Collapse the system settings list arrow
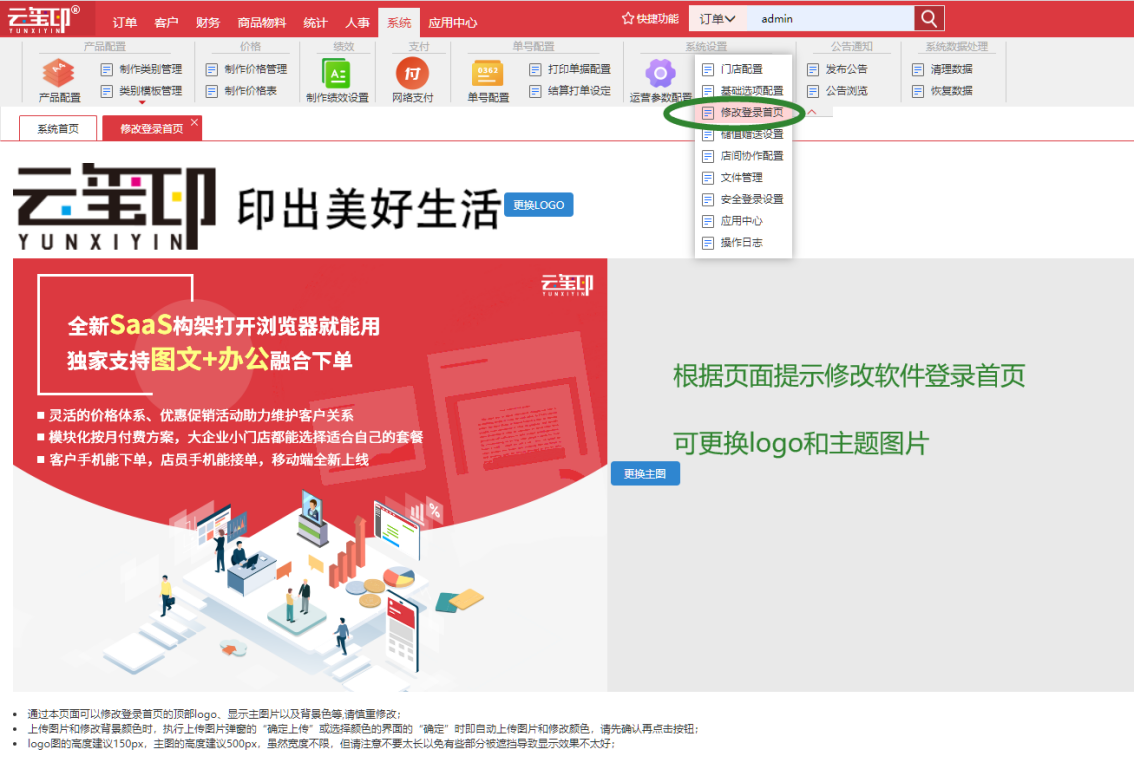Viewport: 1134px width, 757px height. (x=812, y=112)
